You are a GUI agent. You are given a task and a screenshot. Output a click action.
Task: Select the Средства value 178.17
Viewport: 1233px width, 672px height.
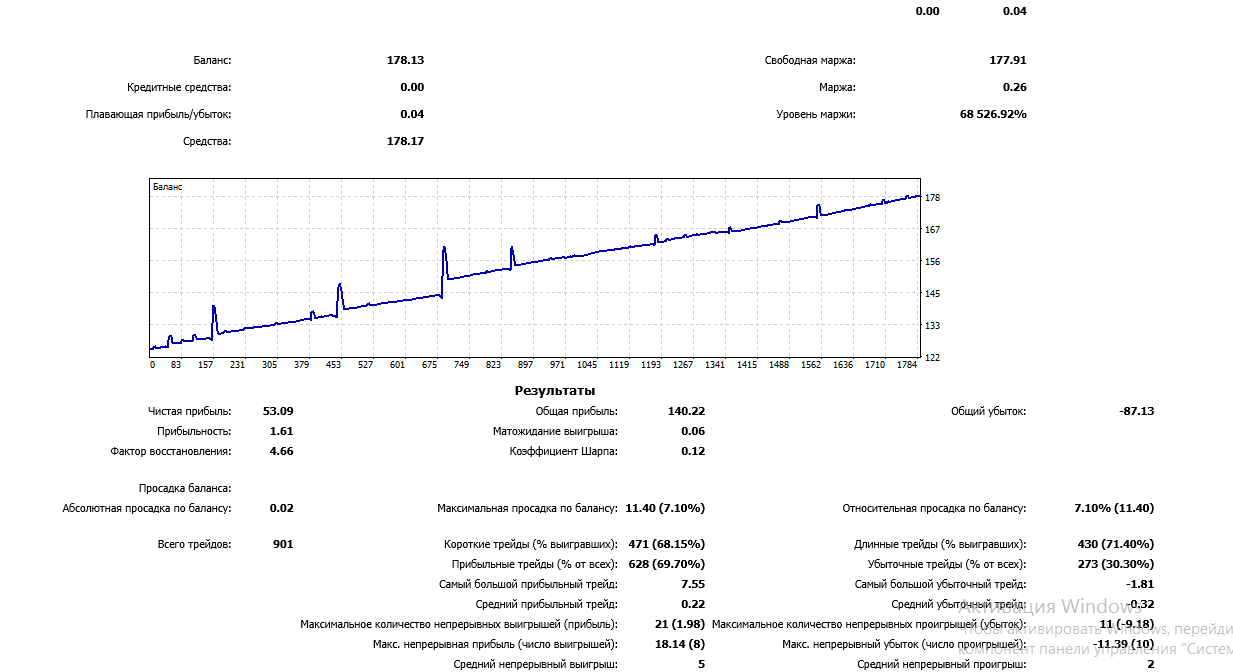[405, 141]
